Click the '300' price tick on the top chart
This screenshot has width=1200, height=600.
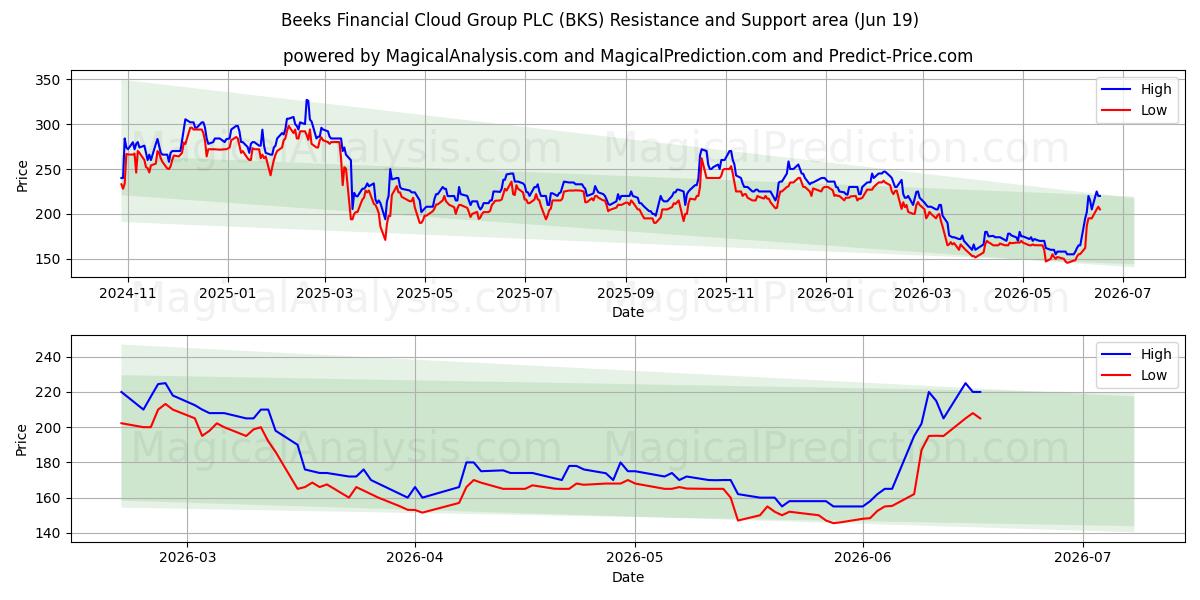pos(49,125)
